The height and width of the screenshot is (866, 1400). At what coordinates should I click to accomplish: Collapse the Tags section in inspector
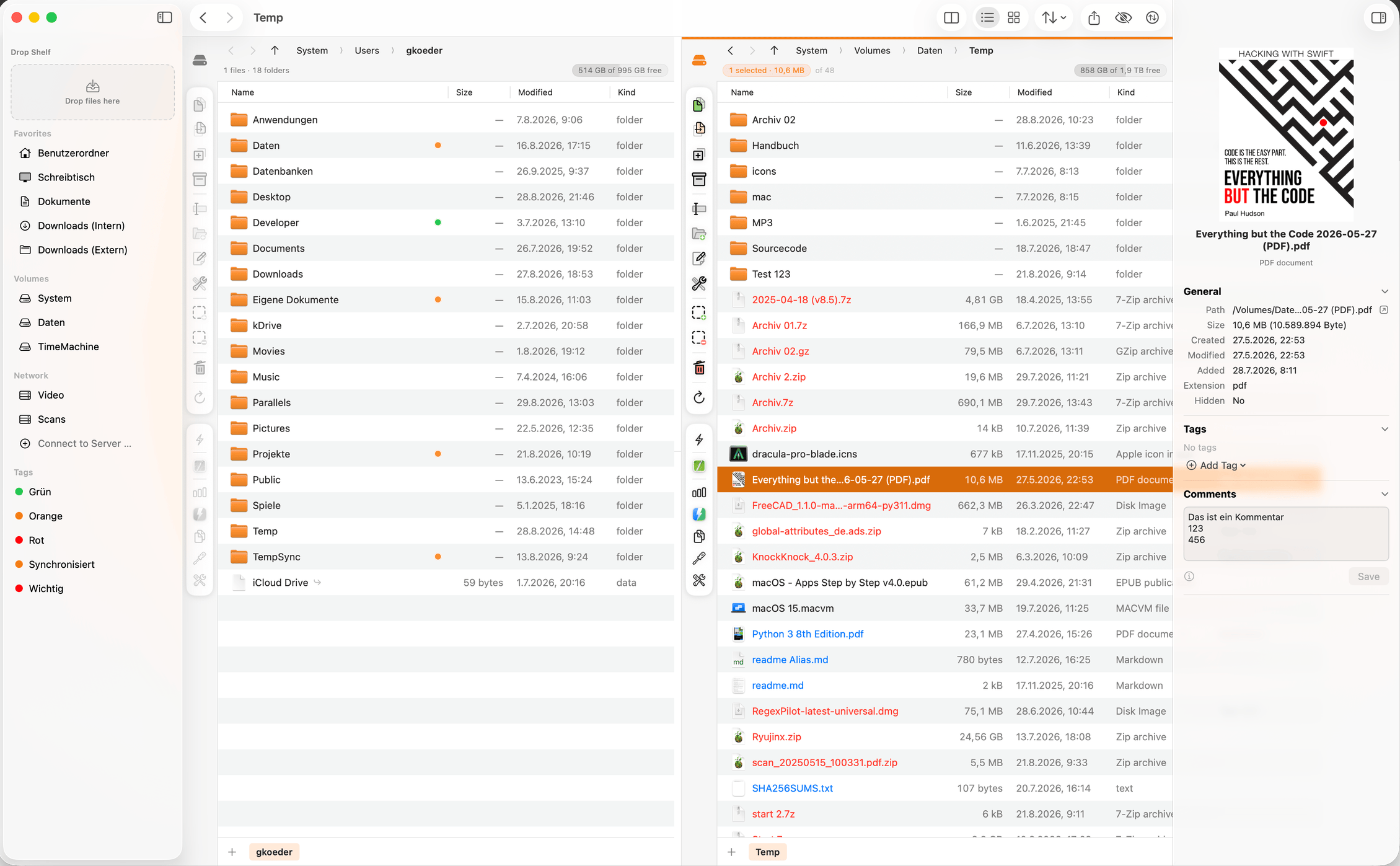(1385, 429)
